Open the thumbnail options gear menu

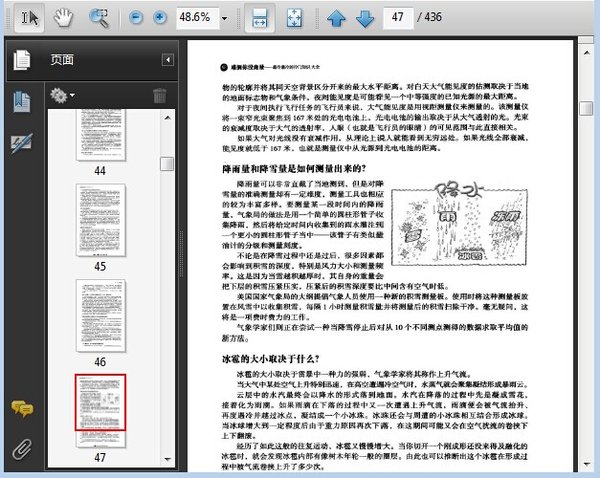(x=62, y=96)
